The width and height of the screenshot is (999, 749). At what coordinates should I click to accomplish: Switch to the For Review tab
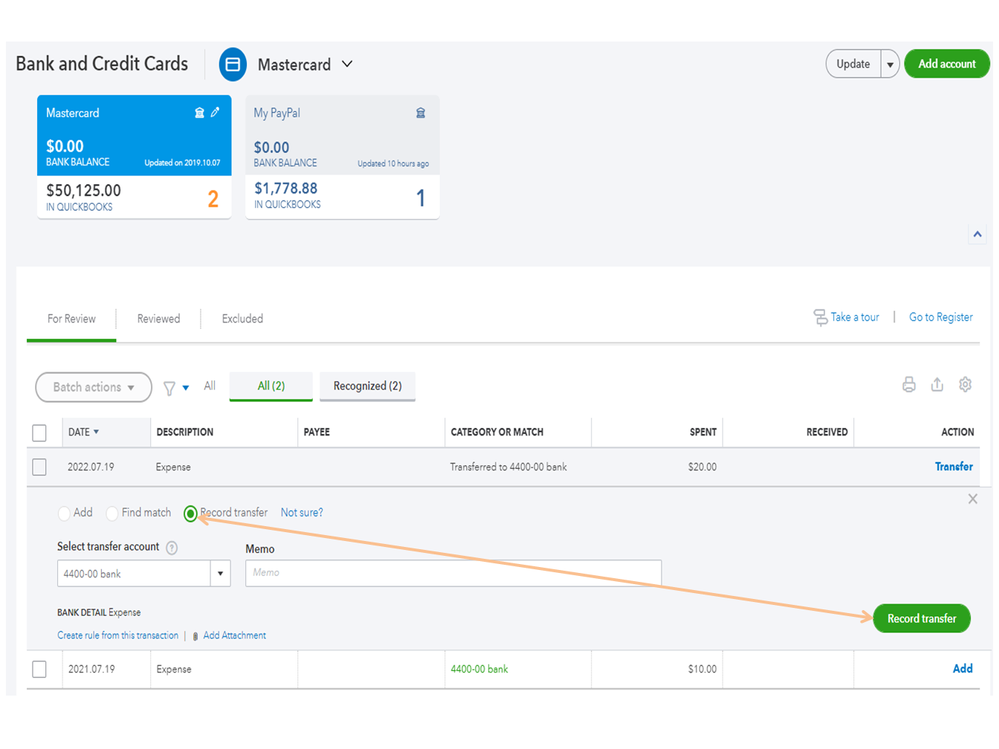71,318
